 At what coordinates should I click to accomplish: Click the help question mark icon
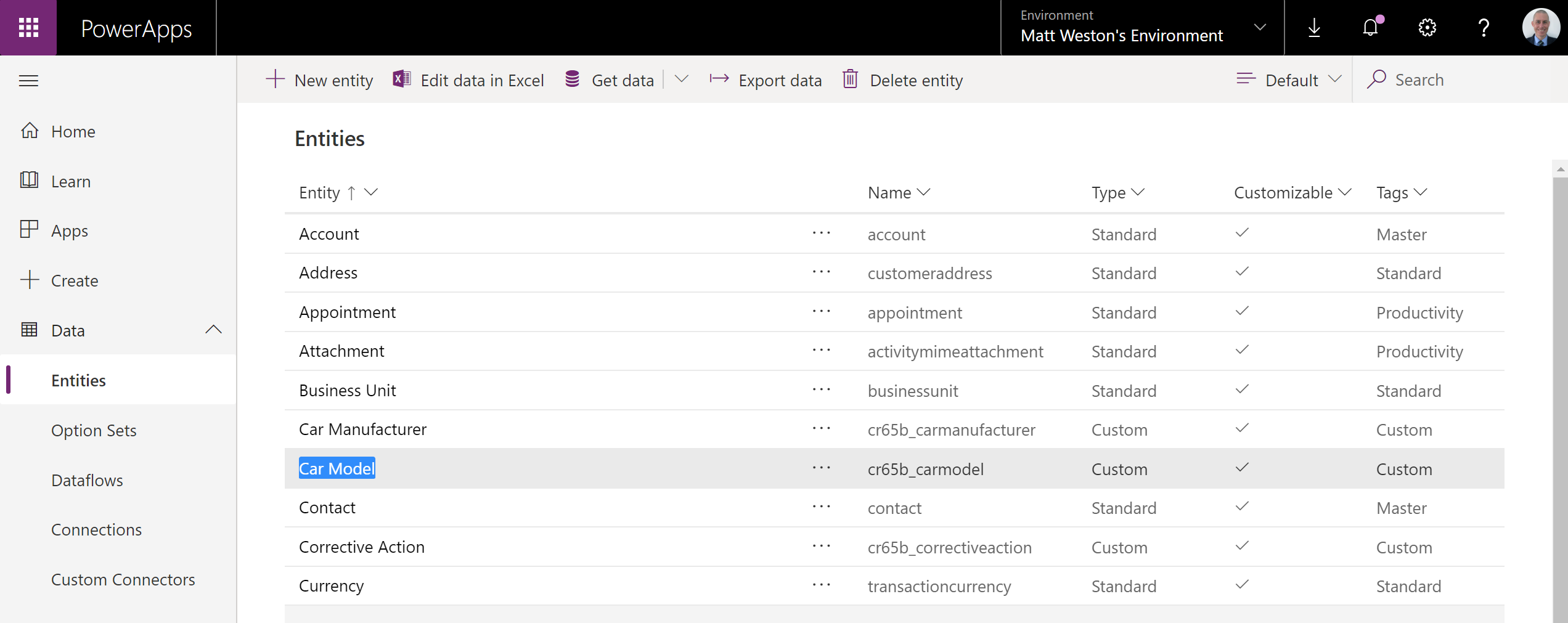point(1484,28)
